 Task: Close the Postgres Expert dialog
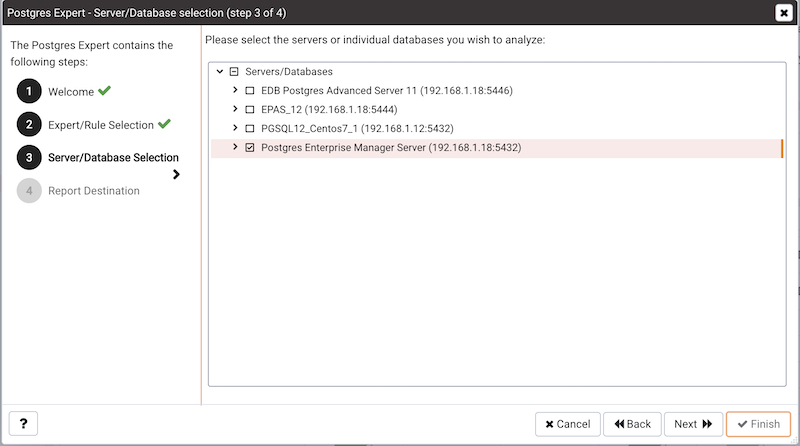pyautogui.click(x=784, y=12)
